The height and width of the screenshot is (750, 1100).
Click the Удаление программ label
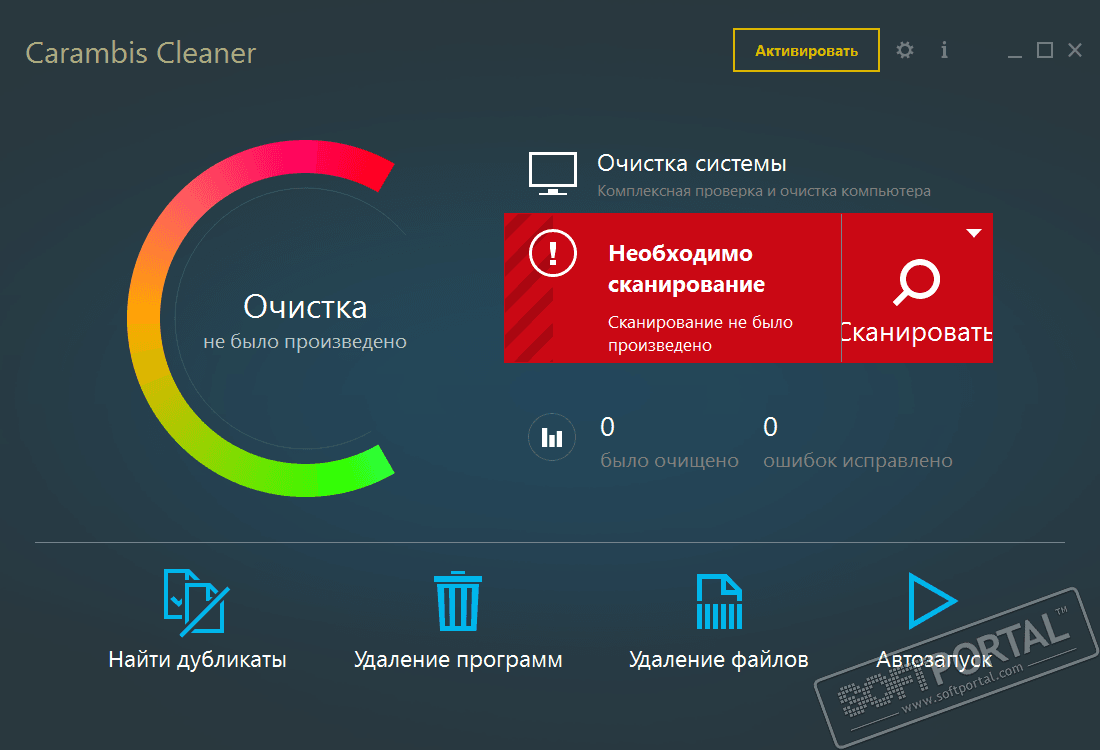click(x=458, y=660)
